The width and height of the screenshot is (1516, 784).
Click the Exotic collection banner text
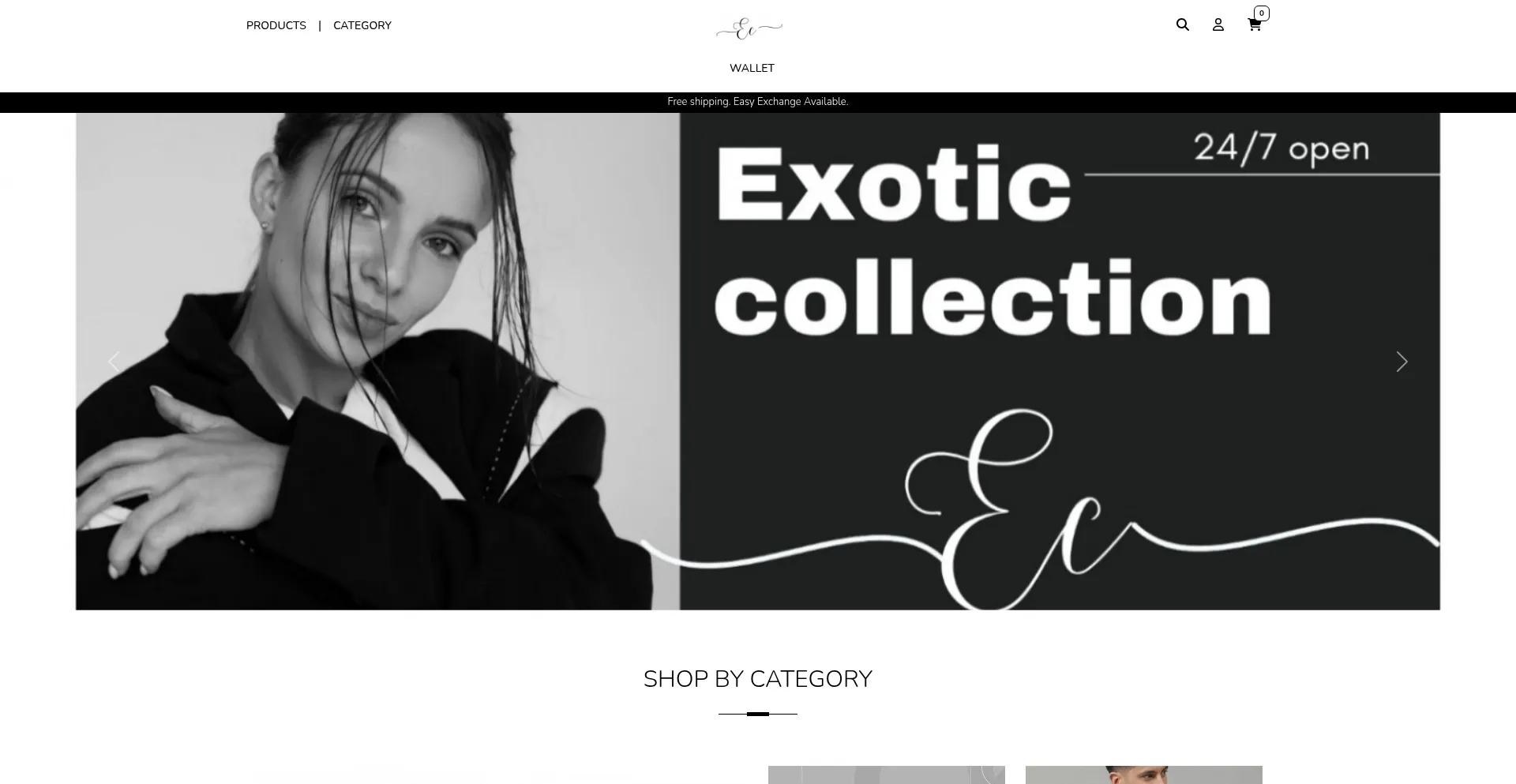(x=993, y=241)
